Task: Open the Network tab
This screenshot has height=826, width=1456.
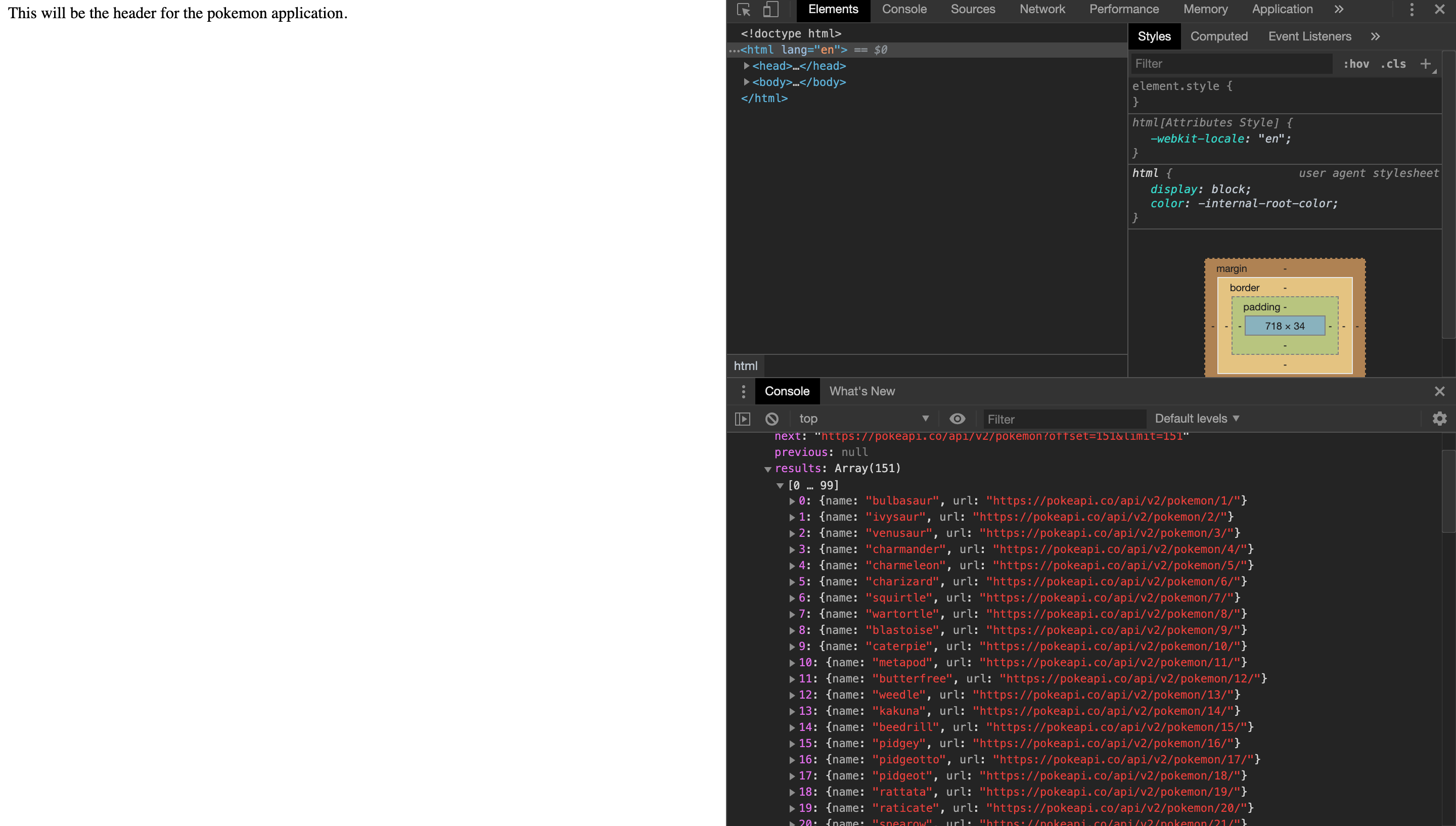Action: point(1042,10)
